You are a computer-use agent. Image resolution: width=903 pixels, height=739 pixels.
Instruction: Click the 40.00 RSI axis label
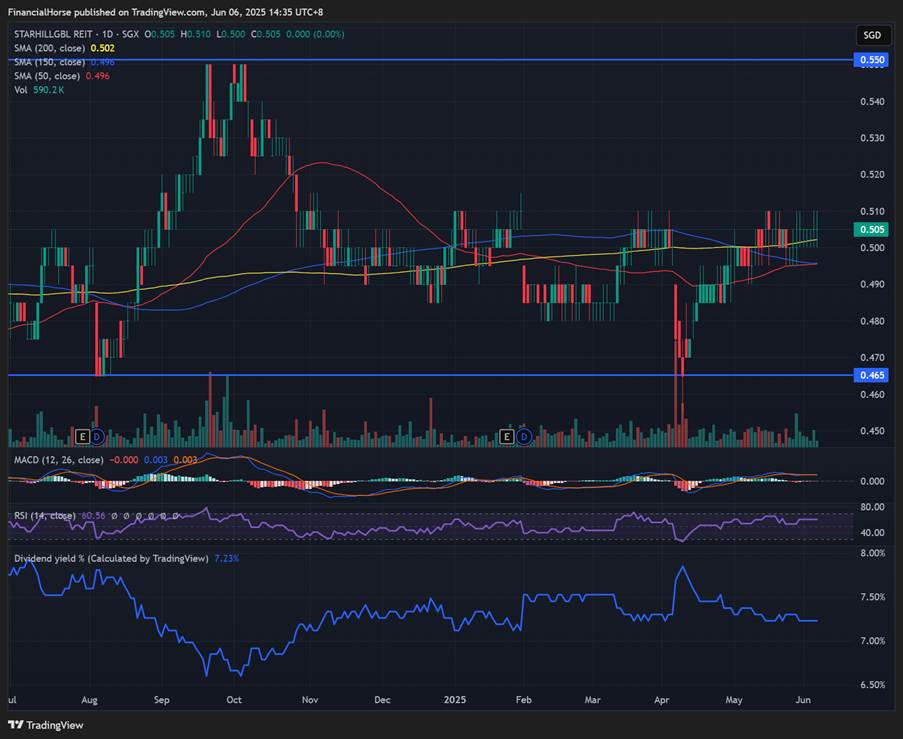(x=872, y=533)
